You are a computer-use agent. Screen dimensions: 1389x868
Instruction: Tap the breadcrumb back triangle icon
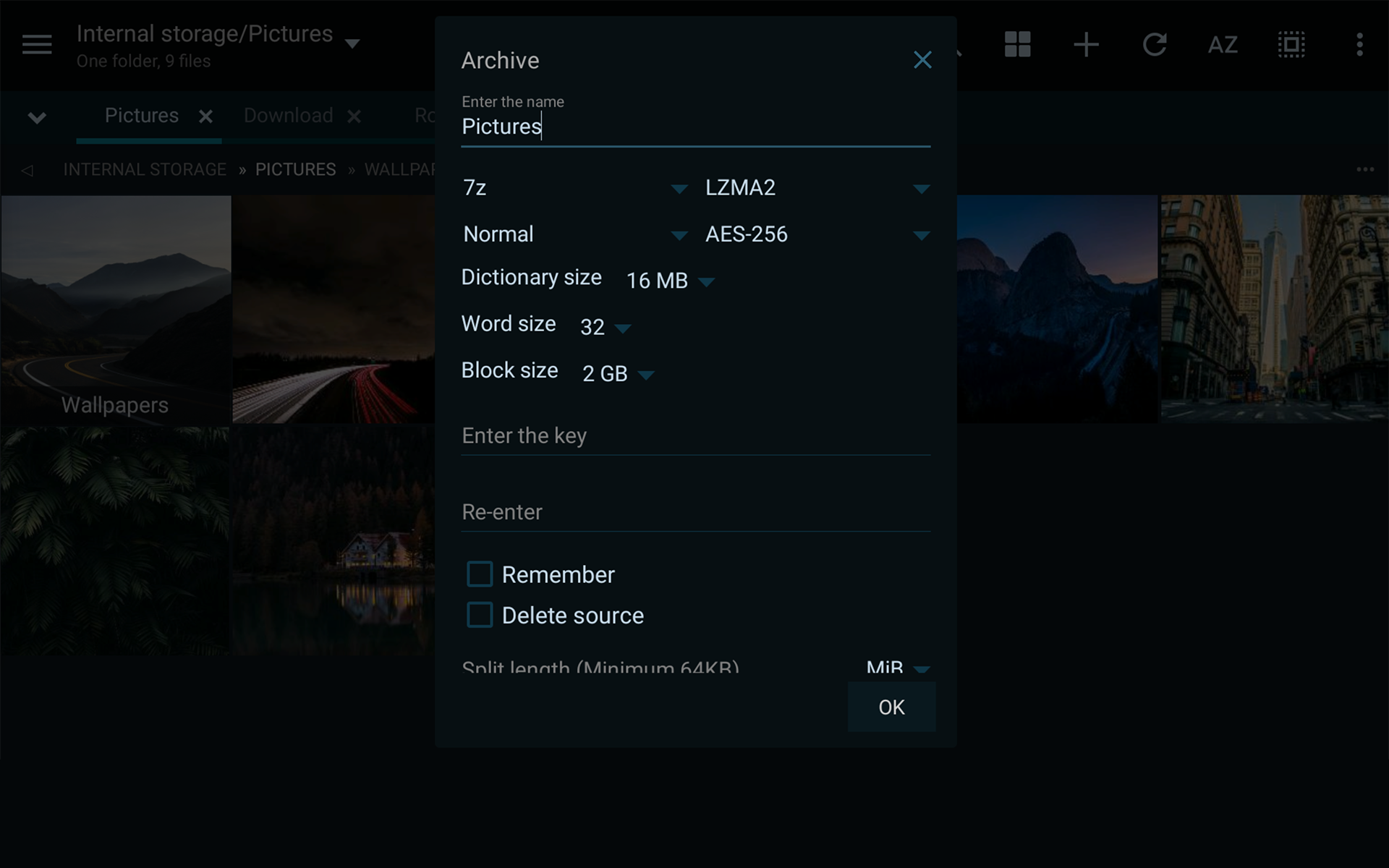pos(27,171)
